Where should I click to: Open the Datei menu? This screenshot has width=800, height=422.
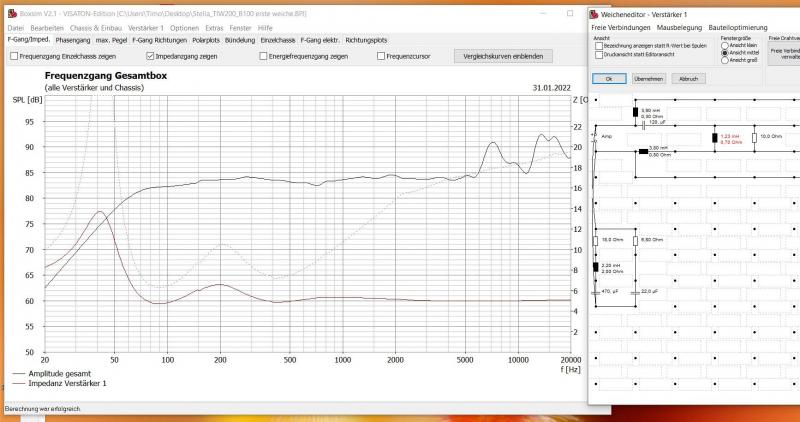pyautogui.click(x=15, y=28)
